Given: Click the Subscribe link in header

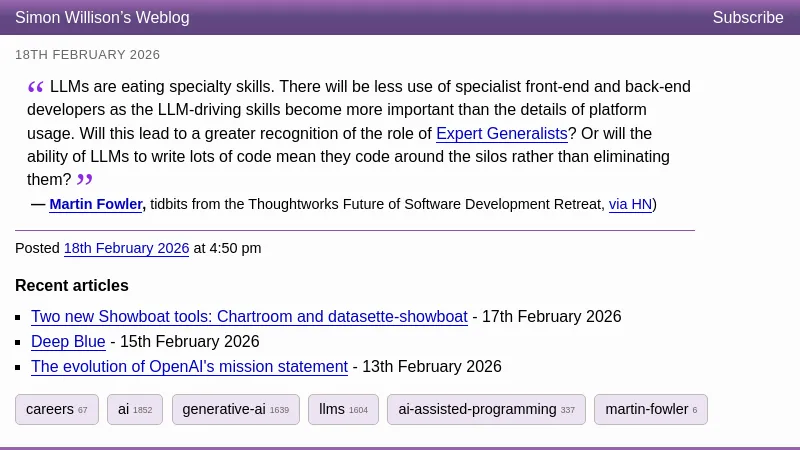Looking at the screenshot, I should [748, 17].
